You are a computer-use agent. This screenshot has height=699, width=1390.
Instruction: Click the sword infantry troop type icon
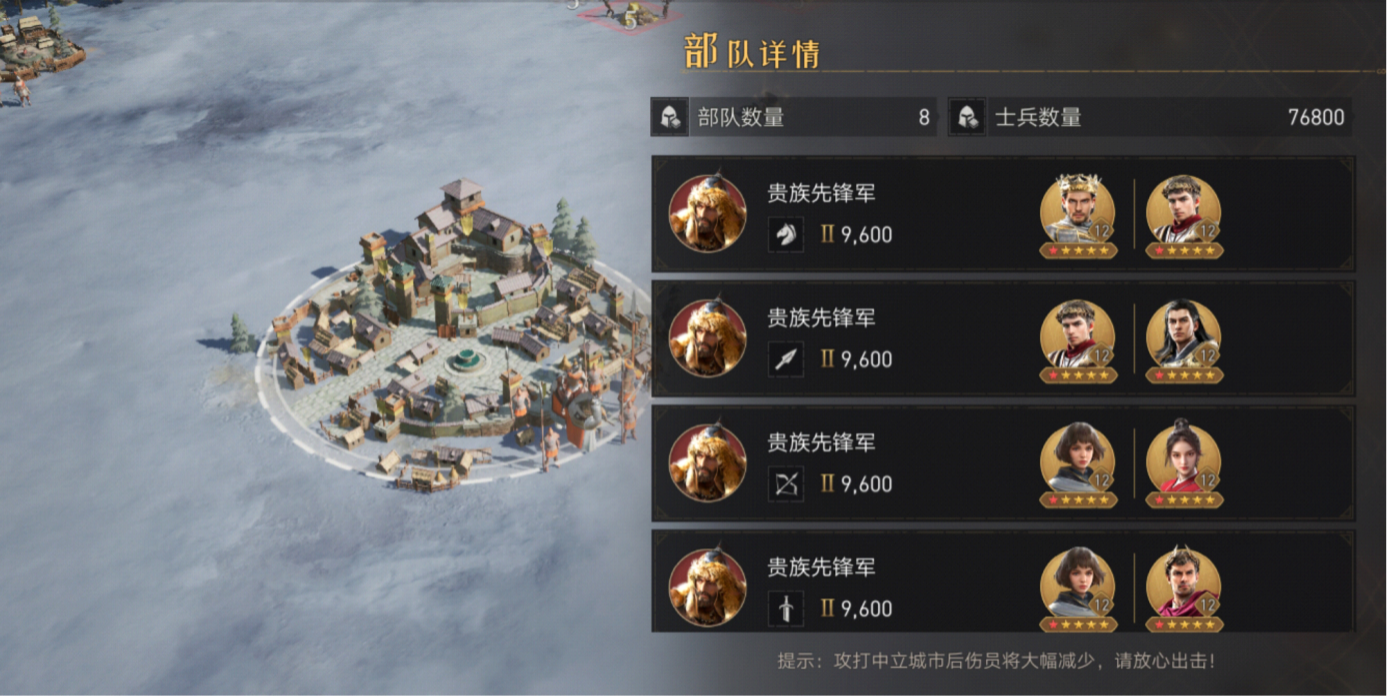tap(786, 608)
